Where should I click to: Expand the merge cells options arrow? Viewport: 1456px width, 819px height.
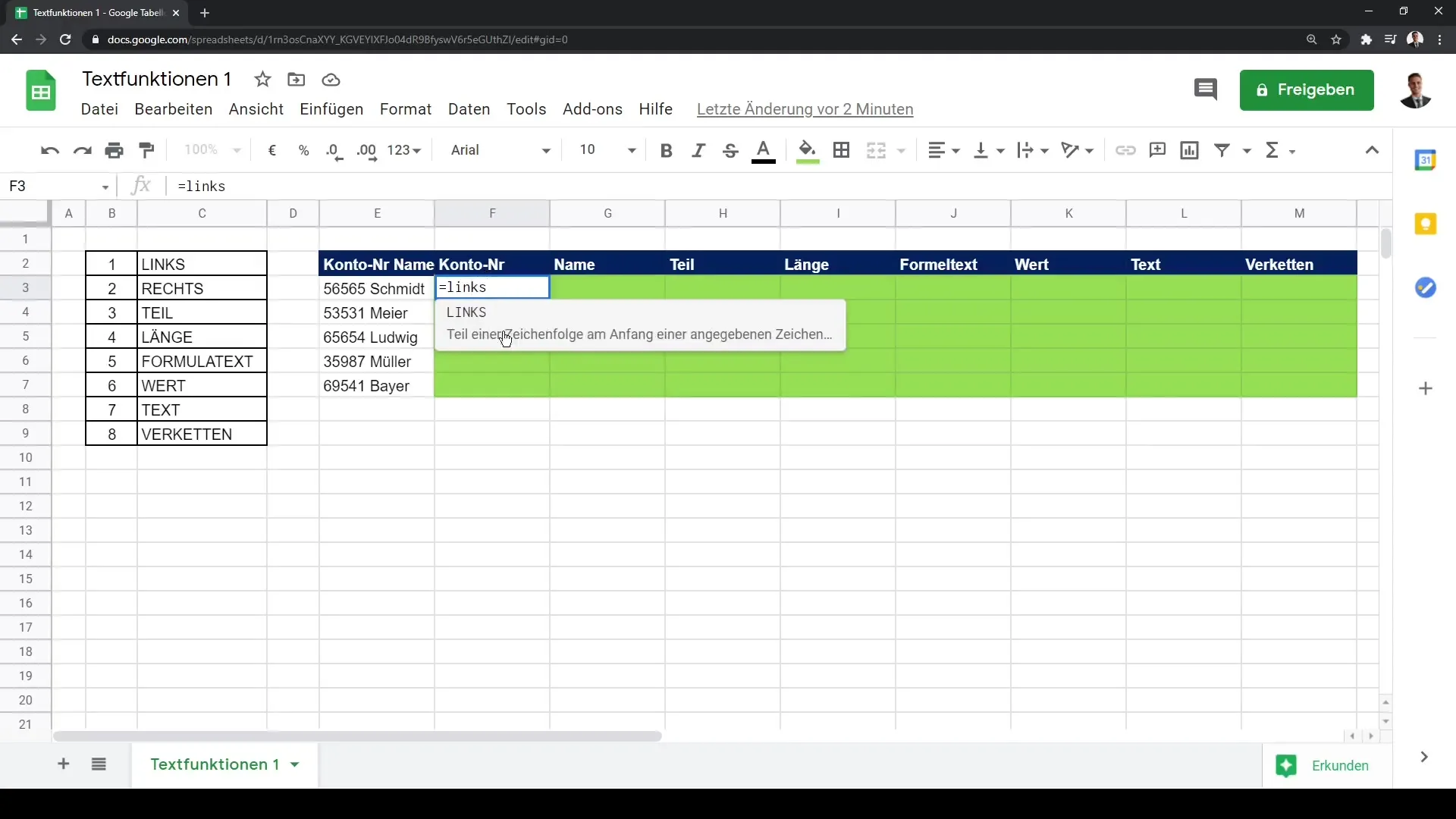pyautogui.click(x=901, y=150)
